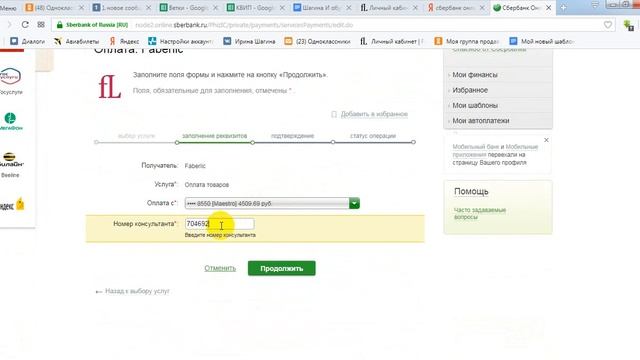
Task: Close the active Сбербанк Онлайн tab
Action: pyautogui.click(x=549, y=8)
